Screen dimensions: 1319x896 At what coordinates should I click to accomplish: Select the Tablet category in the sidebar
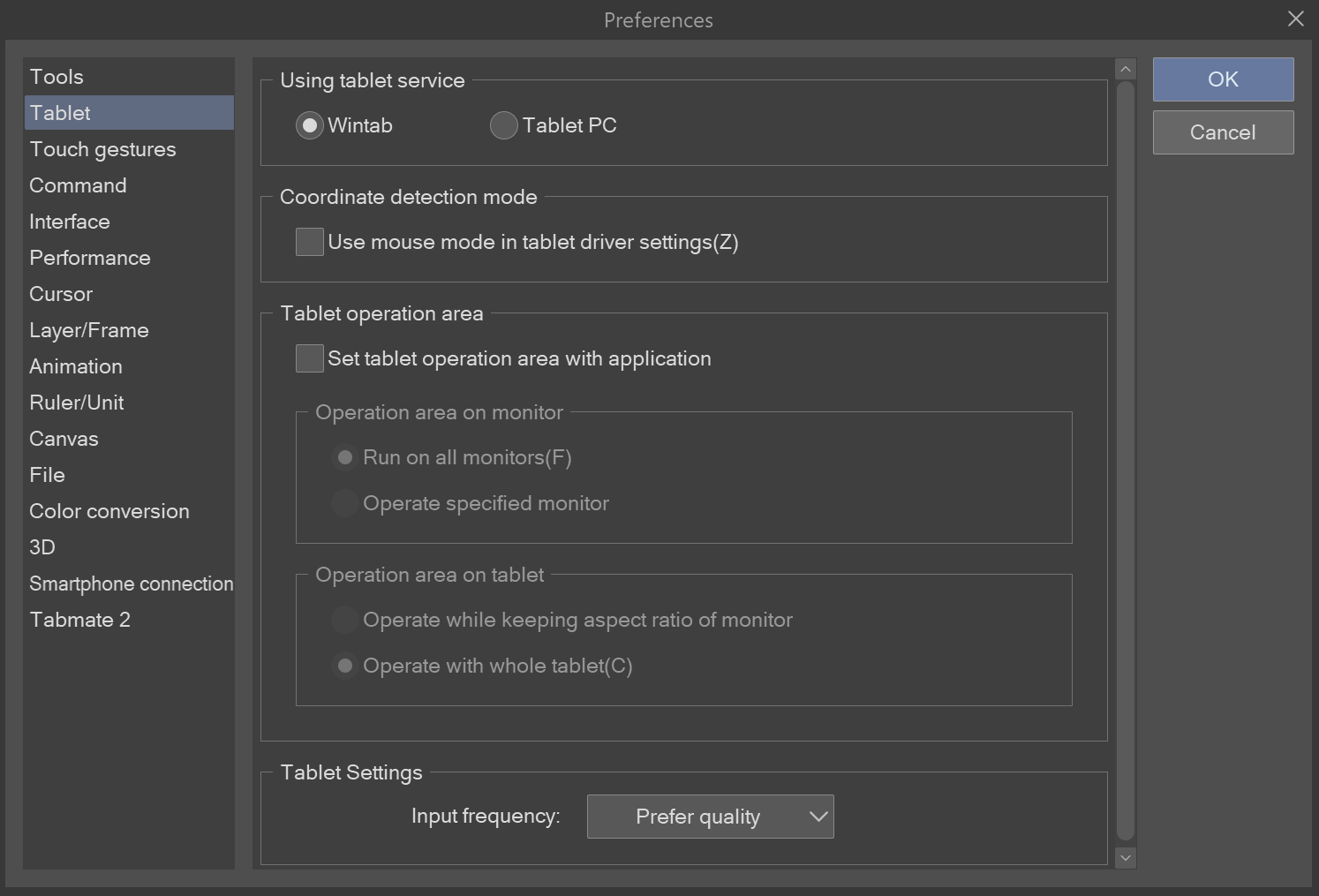129,113
